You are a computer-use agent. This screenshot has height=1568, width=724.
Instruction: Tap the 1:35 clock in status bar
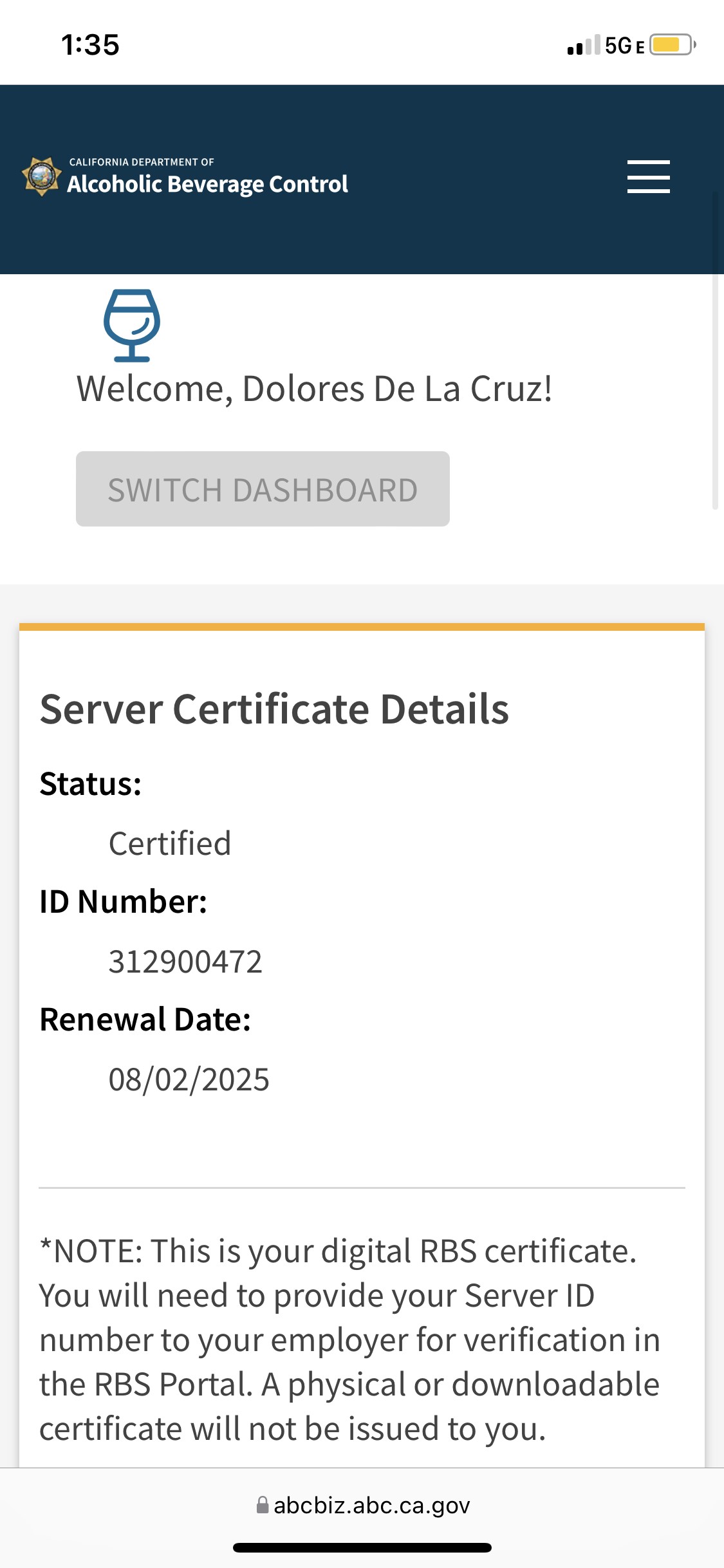pos(90,45)
